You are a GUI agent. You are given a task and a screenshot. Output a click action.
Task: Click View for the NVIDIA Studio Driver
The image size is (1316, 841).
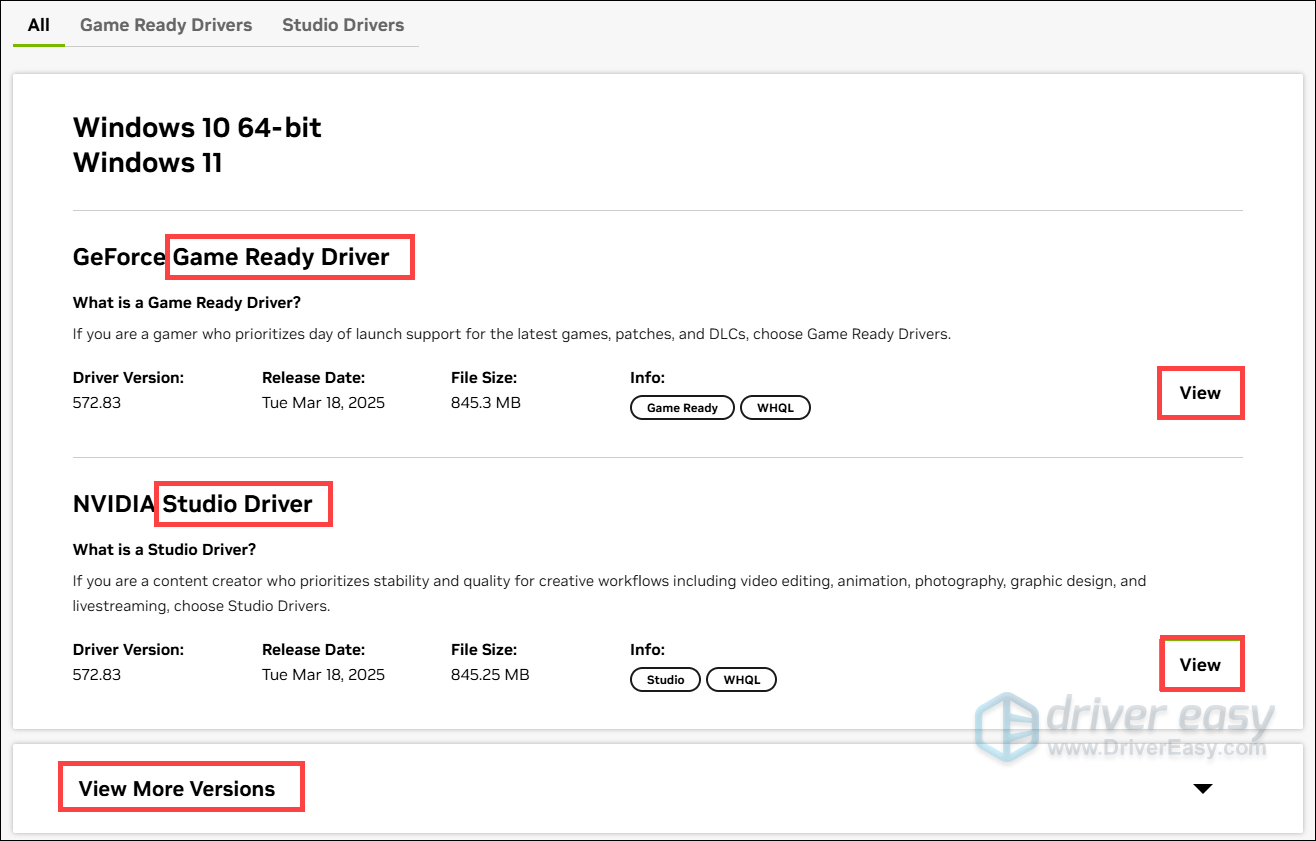[x=1201, y=663]
